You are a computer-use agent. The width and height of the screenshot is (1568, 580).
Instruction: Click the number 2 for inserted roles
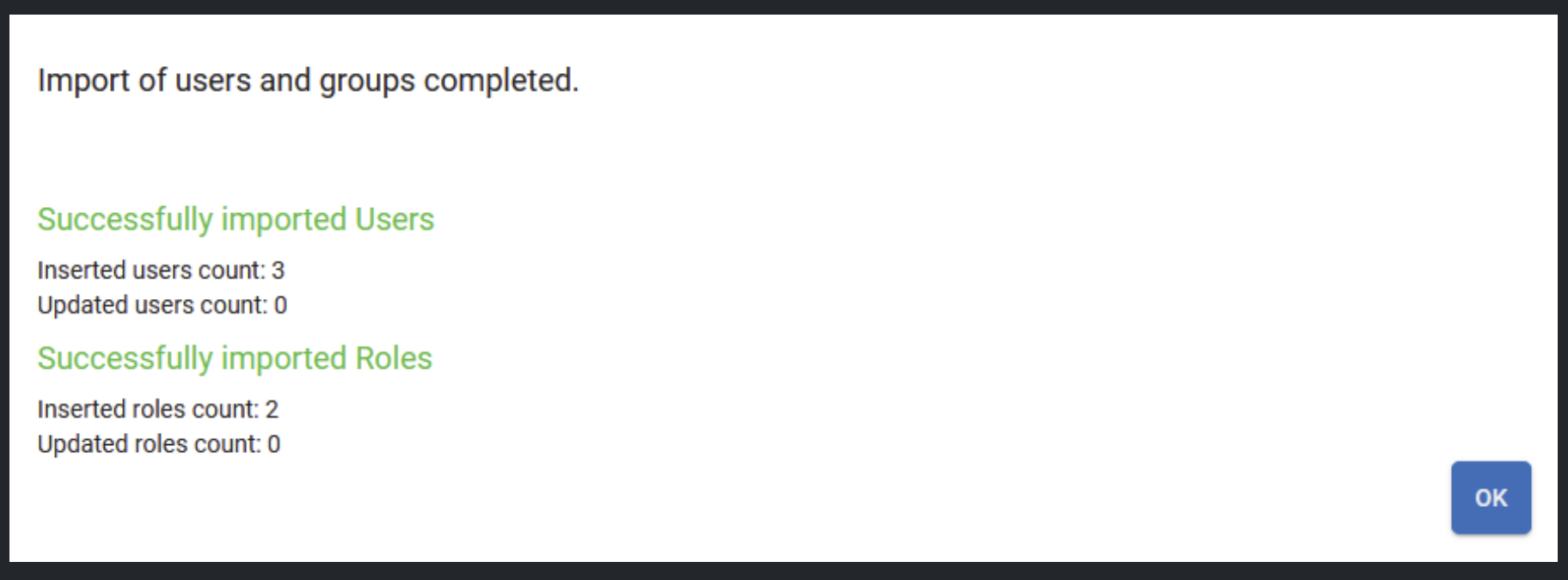tap(272, 409)
